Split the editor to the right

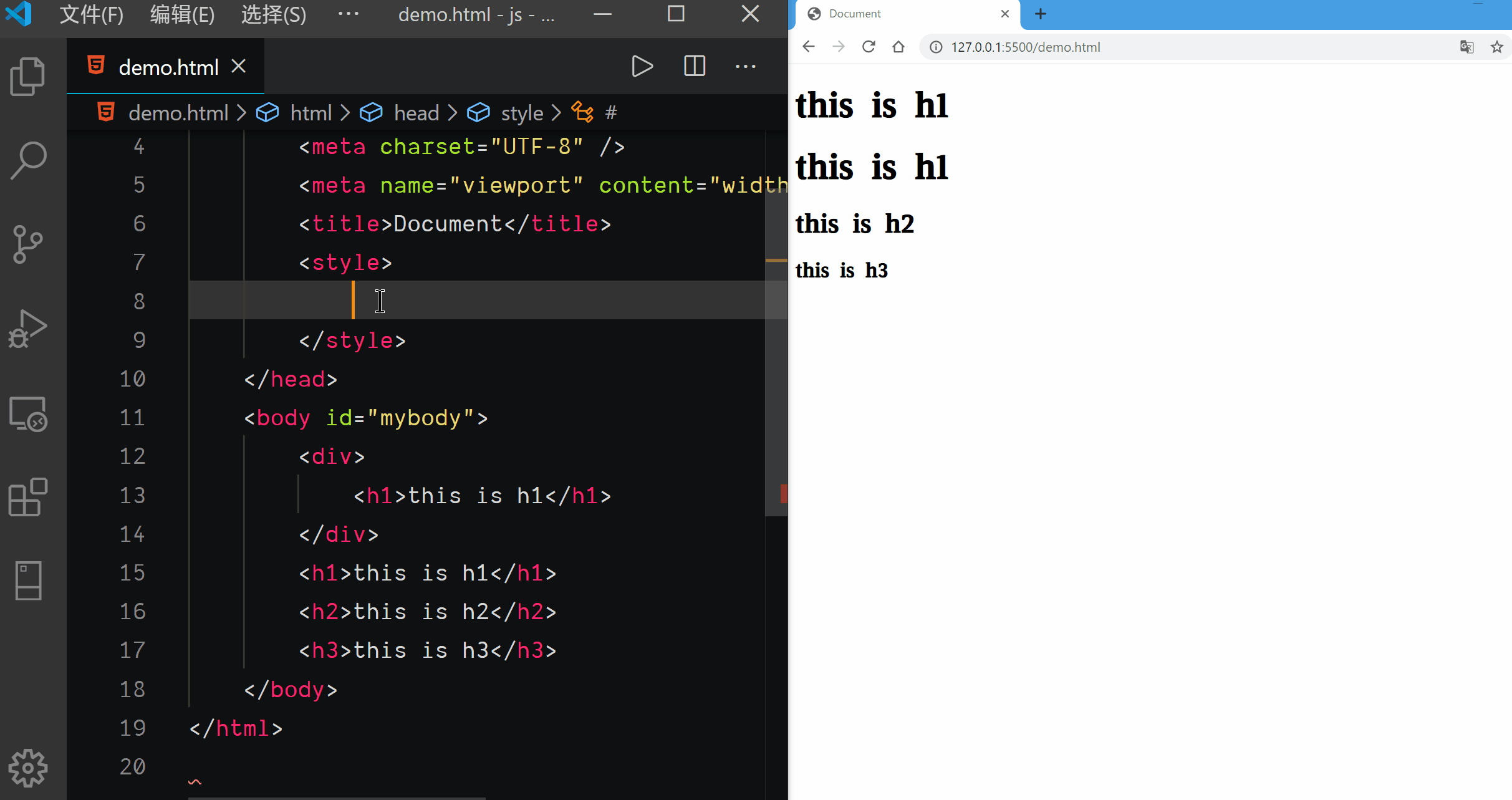coord(694,66)
